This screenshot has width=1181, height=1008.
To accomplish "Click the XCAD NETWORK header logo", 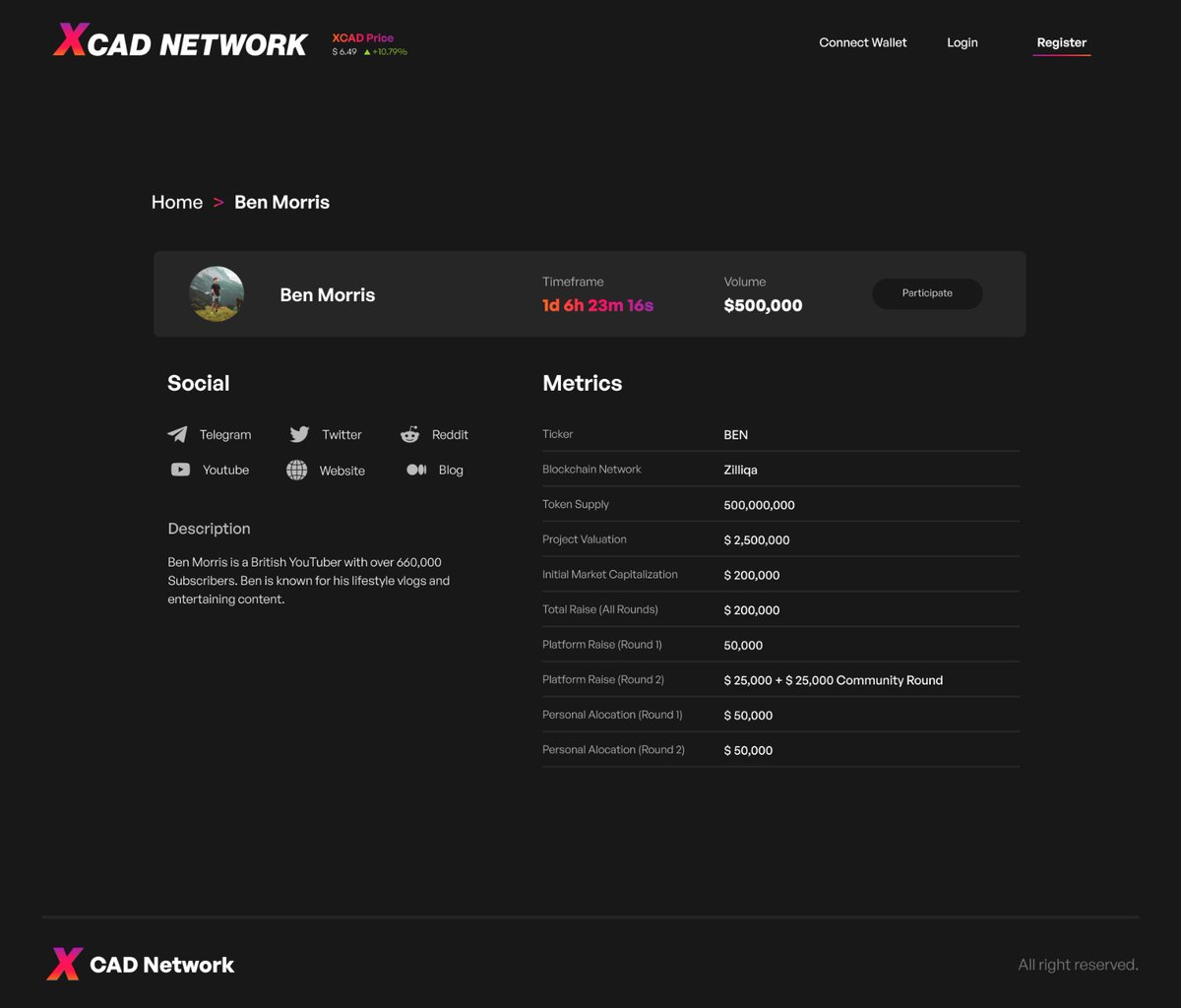I will pyautogui.click(x=180, y=40).
